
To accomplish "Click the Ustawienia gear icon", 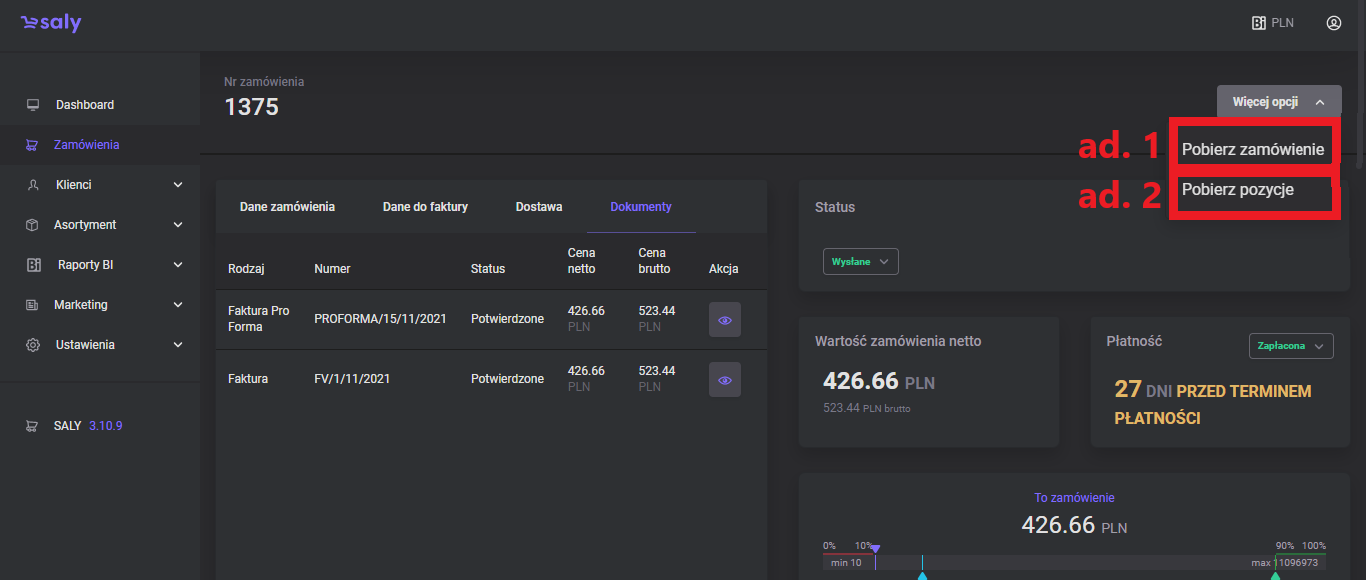I will pos(32,345).
